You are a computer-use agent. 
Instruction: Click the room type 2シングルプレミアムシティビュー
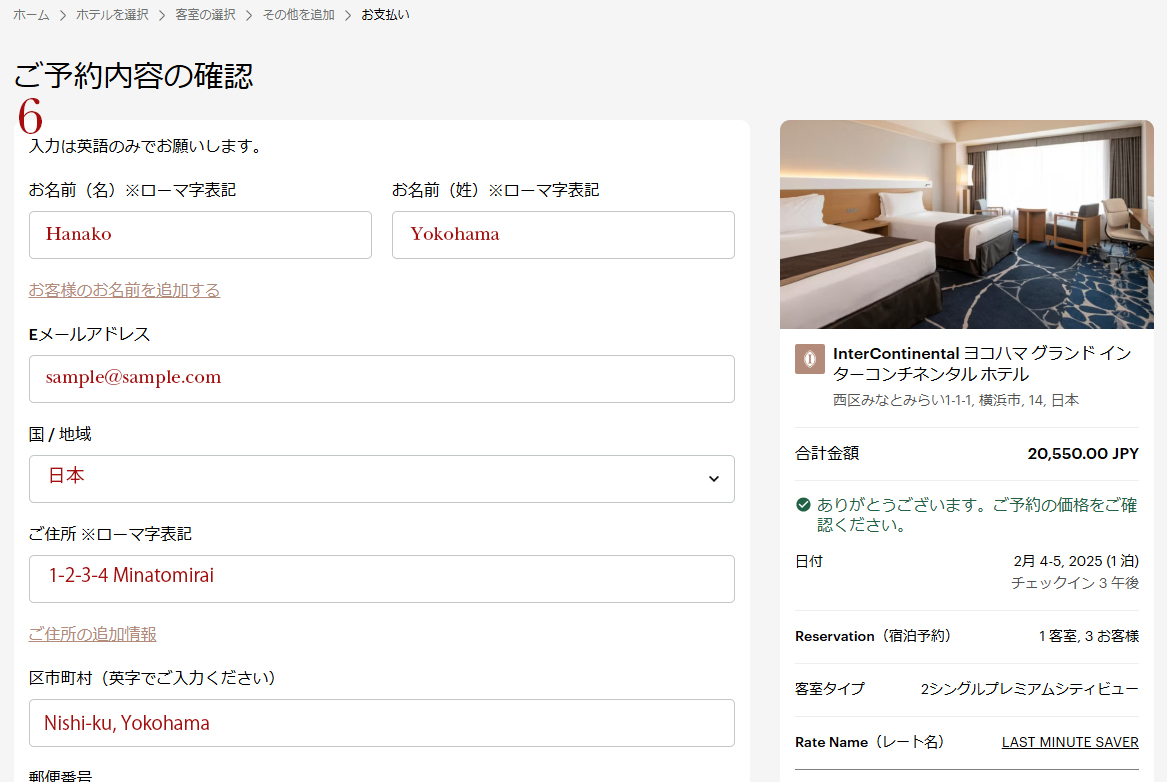1029,689
